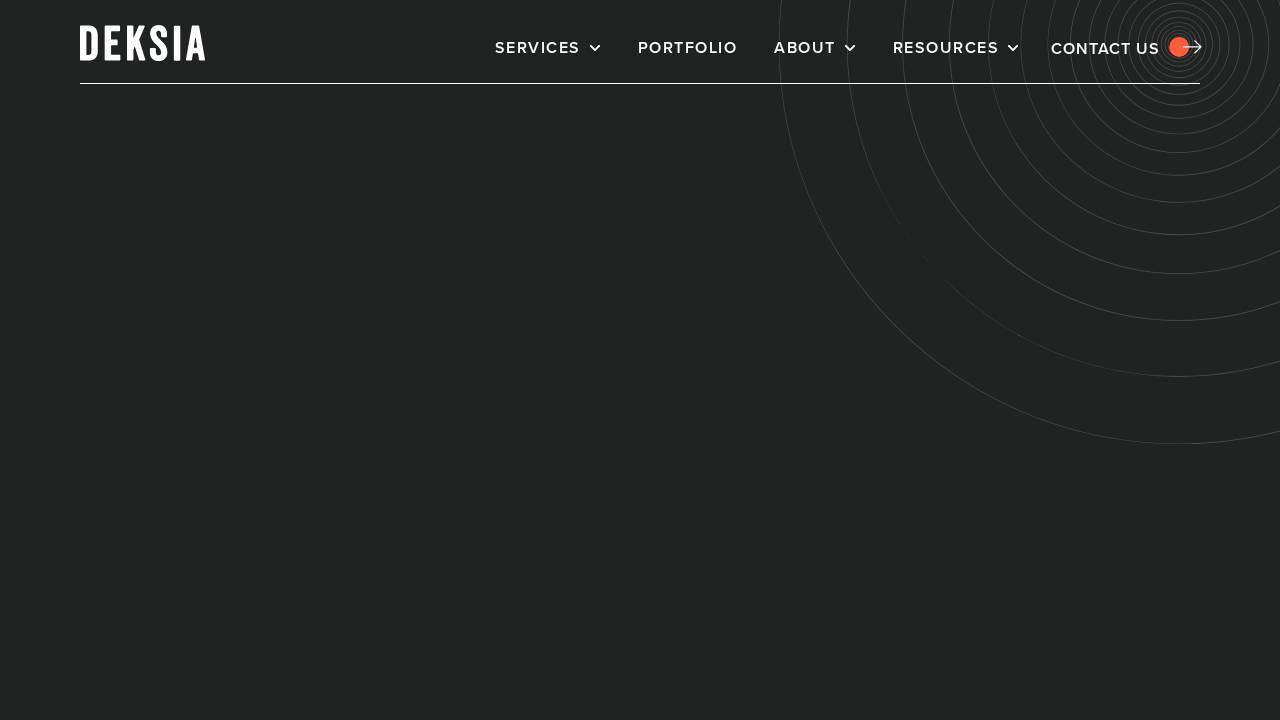Click the chevron icon beside RESOURCES
The image size is (1280, 720).
point(1013,48)
